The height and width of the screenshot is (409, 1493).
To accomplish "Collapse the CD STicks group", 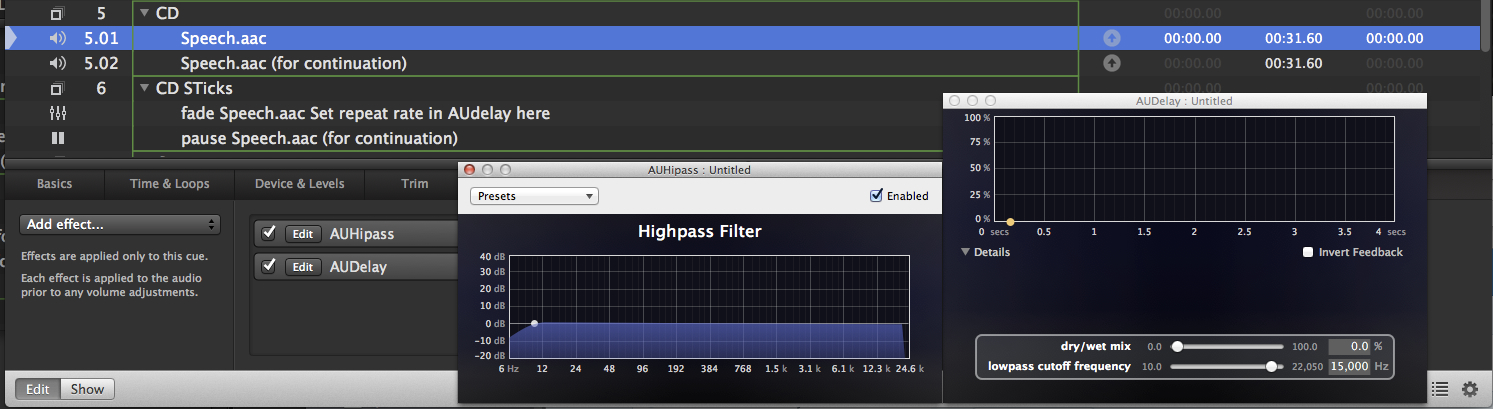I will (144, 88).
